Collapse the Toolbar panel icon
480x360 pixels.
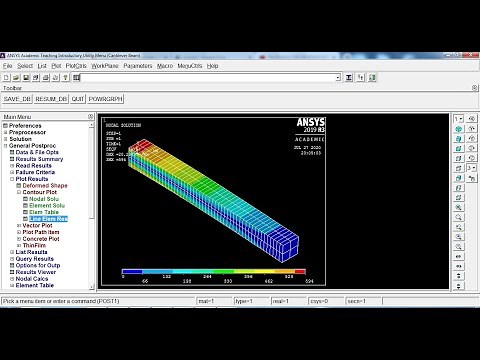coord(475,88)
